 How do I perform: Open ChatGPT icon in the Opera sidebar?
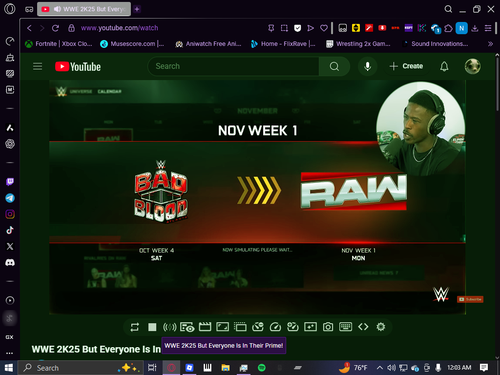(10, 144)
